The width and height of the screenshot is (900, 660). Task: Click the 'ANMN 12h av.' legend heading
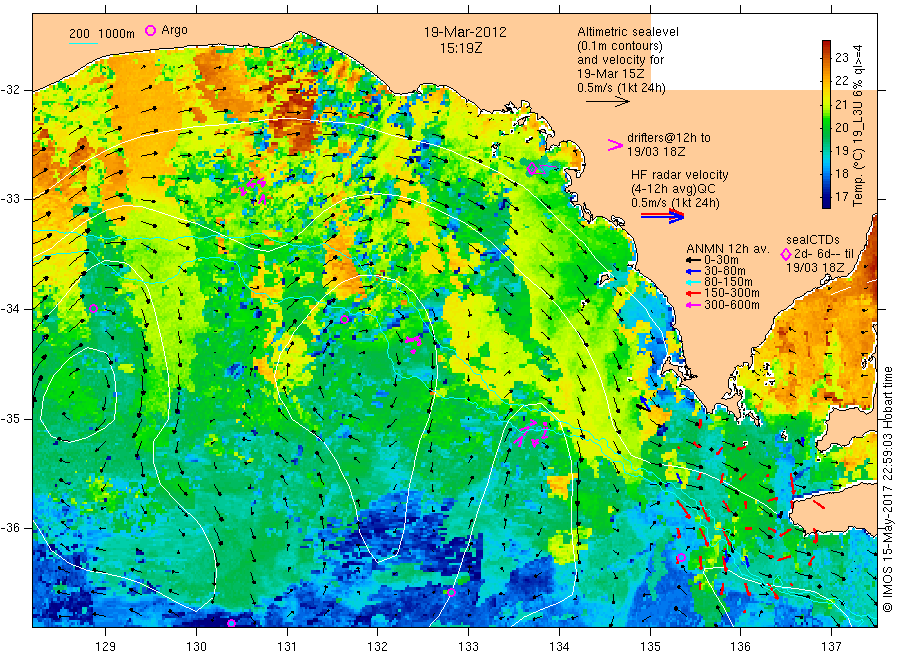click(728, 249)
